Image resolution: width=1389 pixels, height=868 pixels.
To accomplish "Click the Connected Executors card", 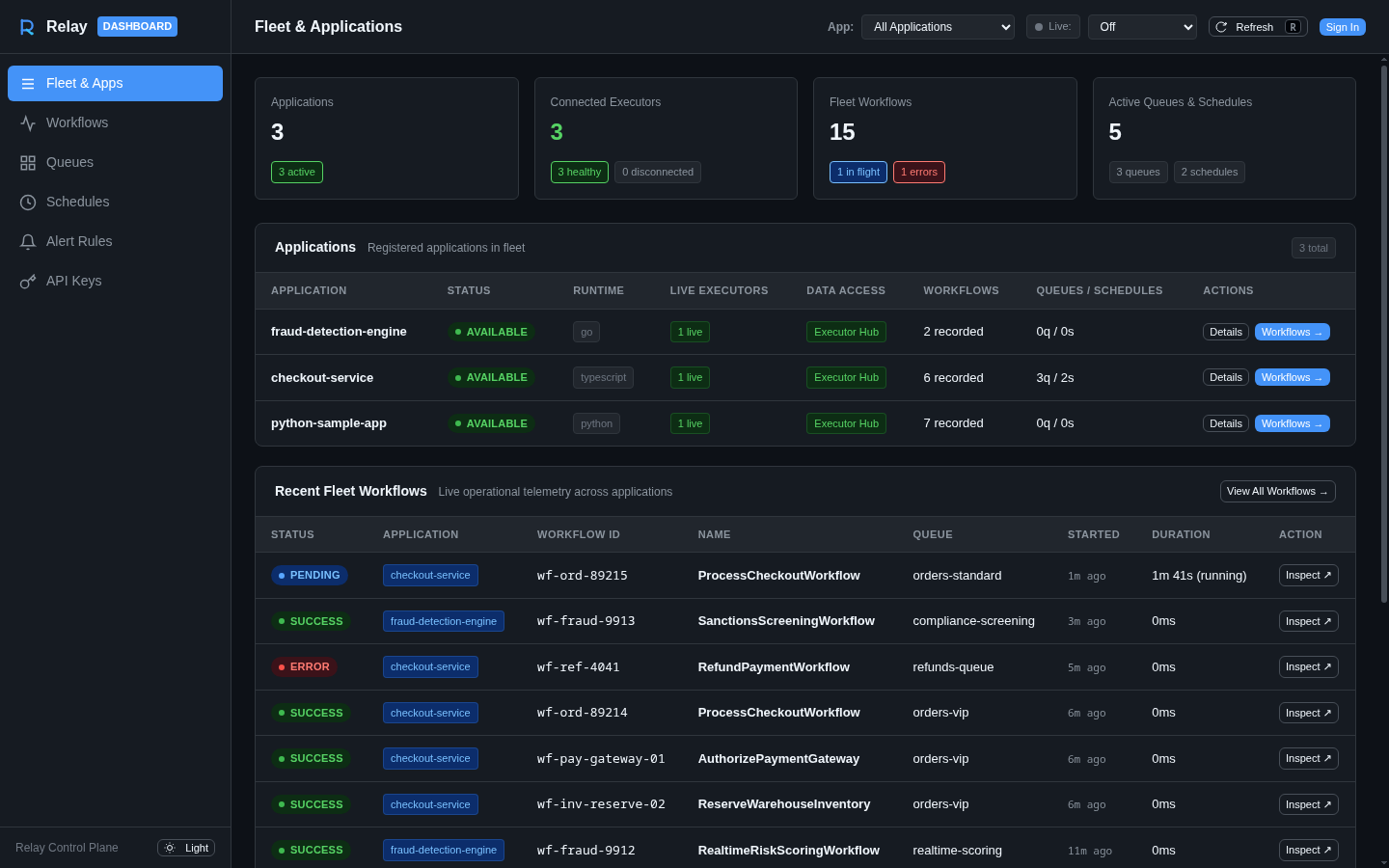I will click(x=666, y=138).
